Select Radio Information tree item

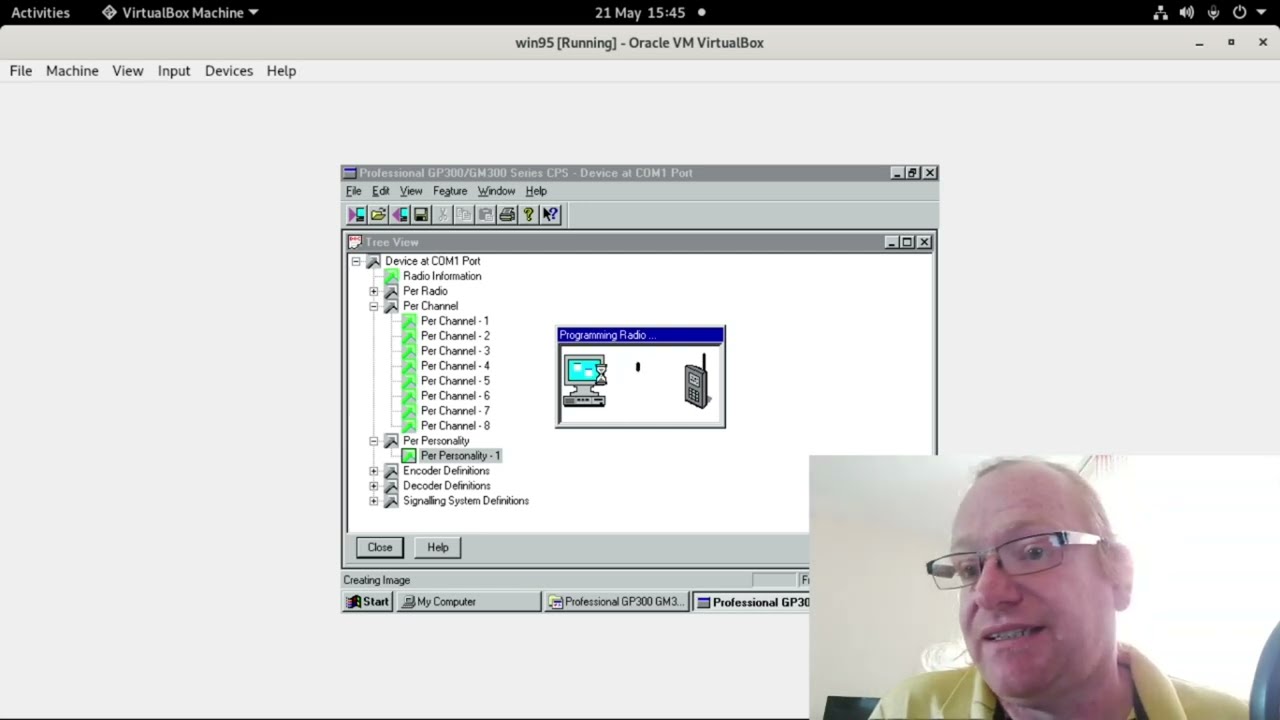point(442,276)
